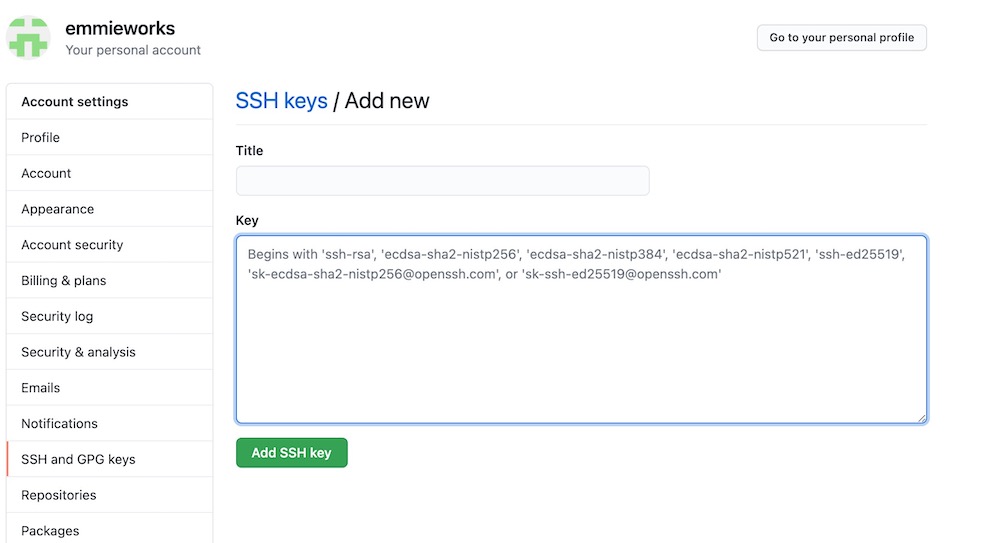Screen dimensions: 1000x543
Task: Click the emmieworks username heading
Action: click(120, 28)
